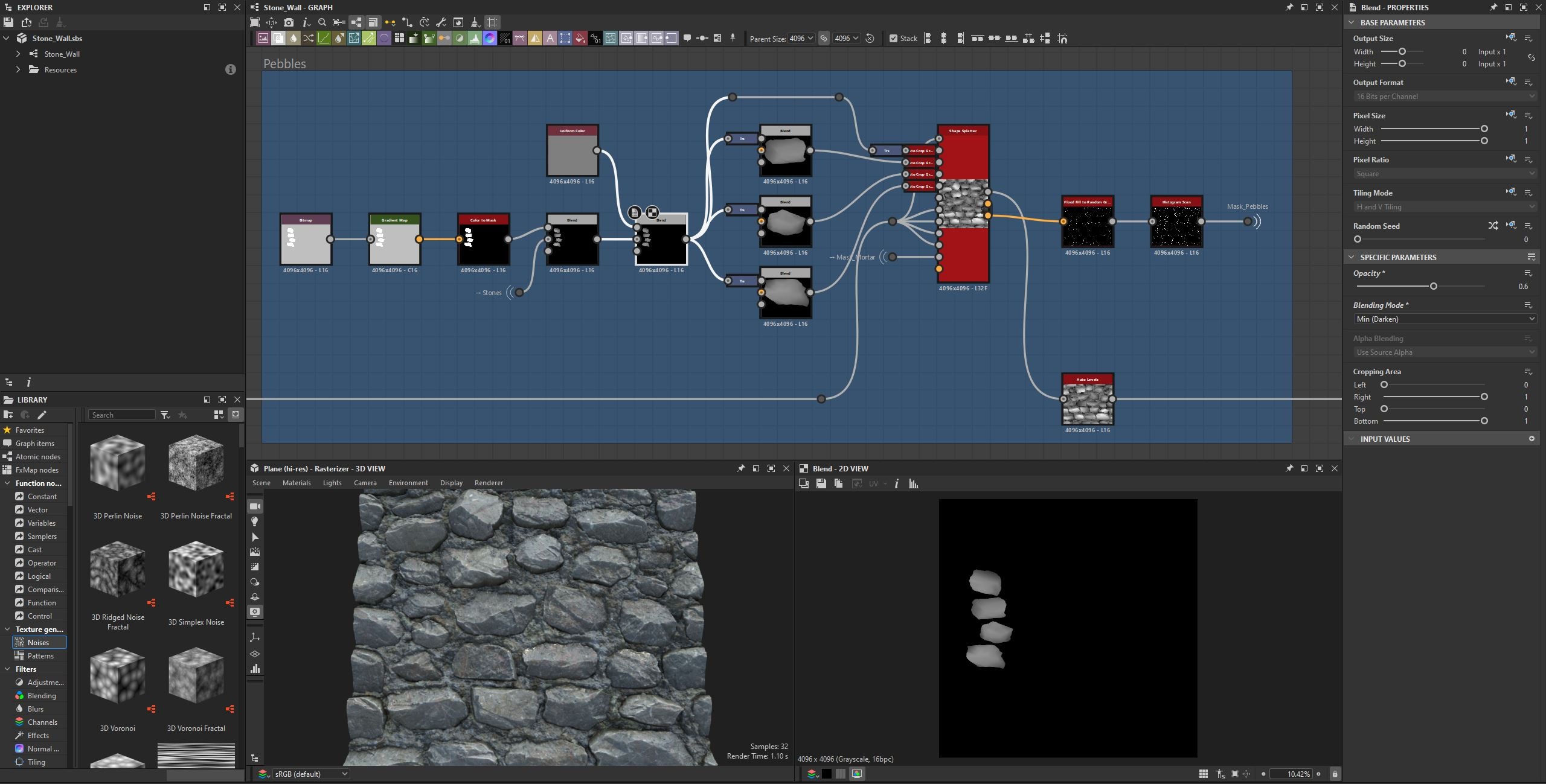Collapse the BASE PARAMETERS section

click(x=1351, y=22)
